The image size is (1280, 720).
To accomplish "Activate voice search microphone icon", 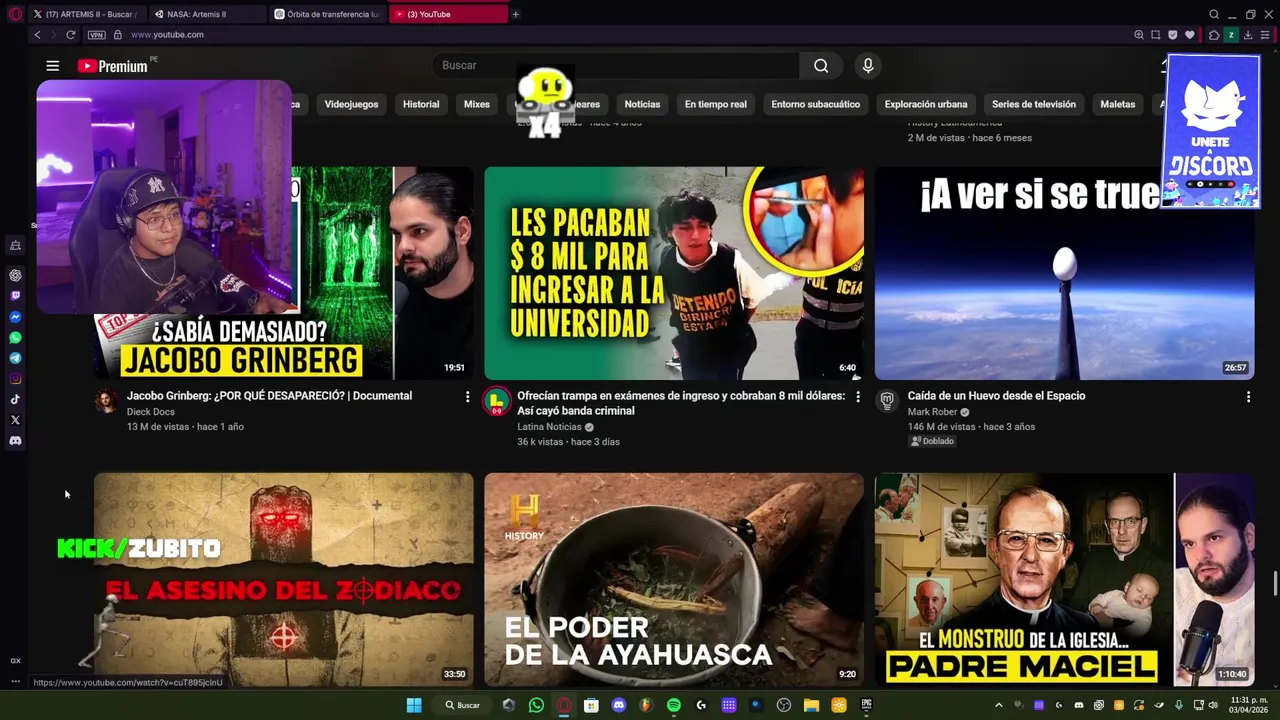I will point(868,66).
